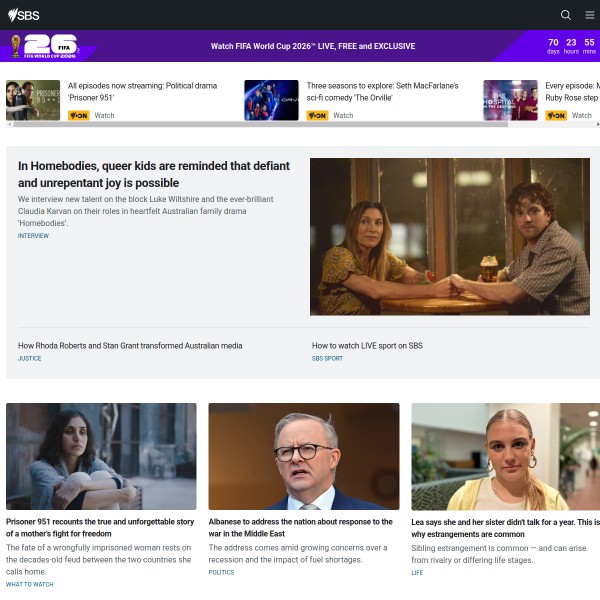The image size is (600, 600).
Task: Click the On Demand icon under The Orville
Action: (317, 116)
